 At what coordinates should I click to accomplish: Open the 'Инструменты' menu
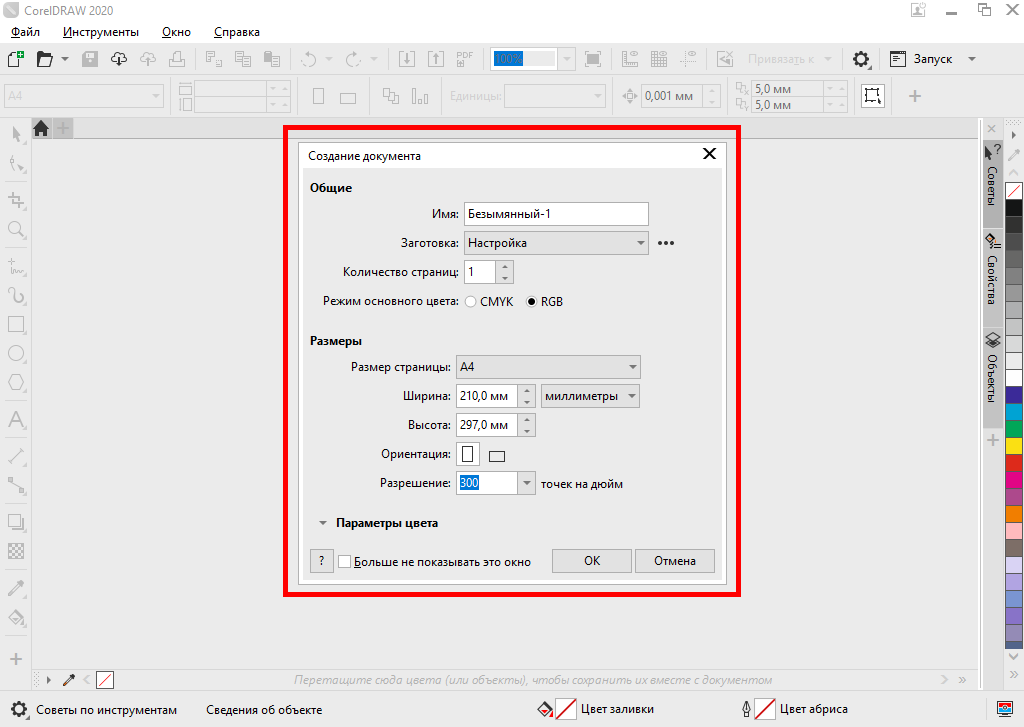point(100,32)
